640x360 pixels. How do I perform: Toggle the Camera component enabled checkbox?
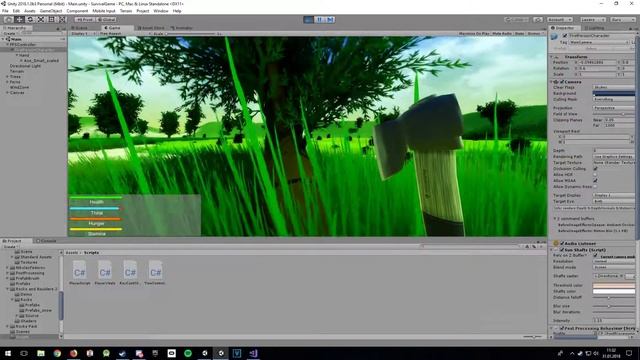562,82
